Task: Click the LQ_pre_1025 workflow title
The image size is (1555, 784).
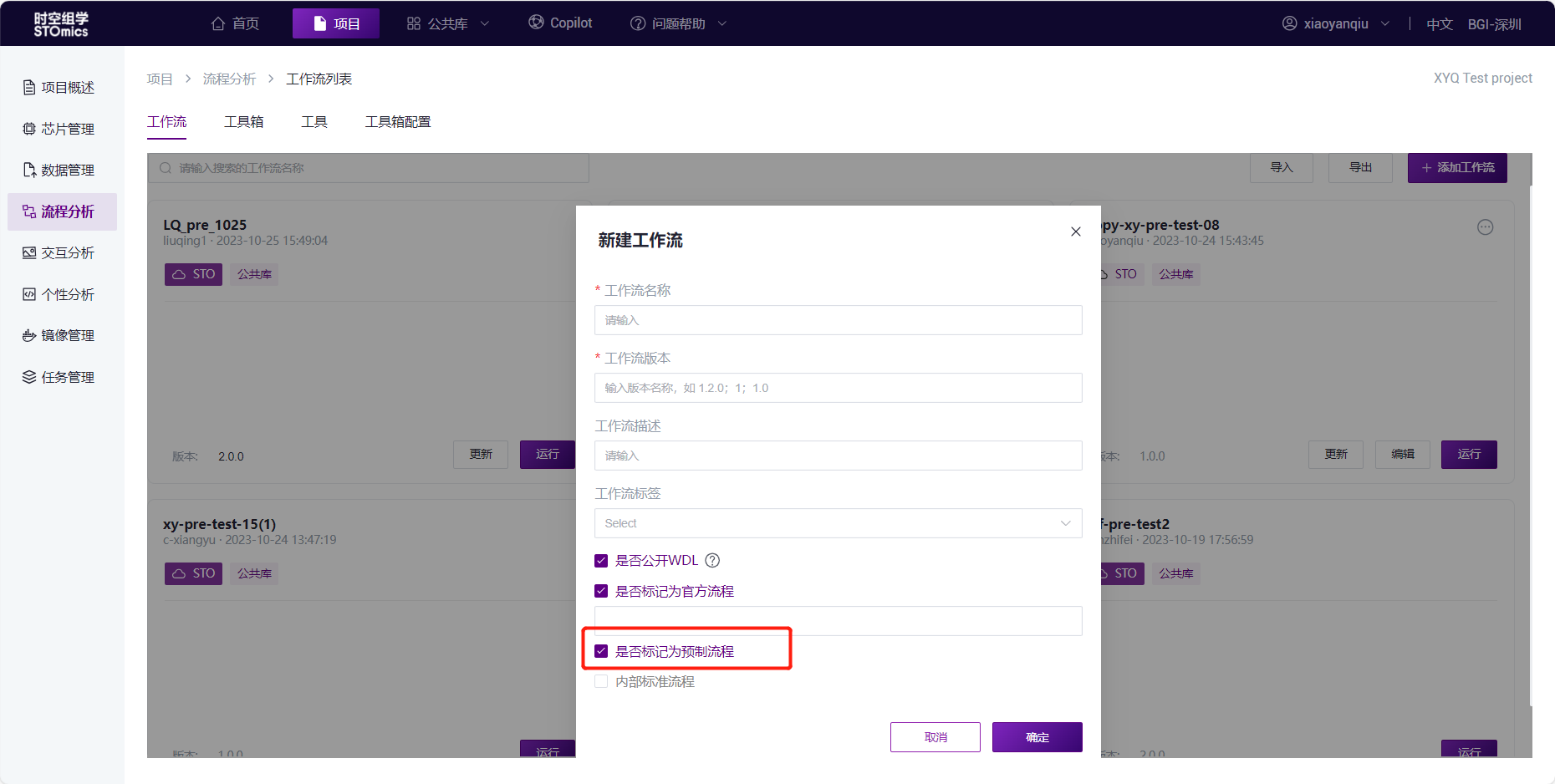Action: (205, 225)
